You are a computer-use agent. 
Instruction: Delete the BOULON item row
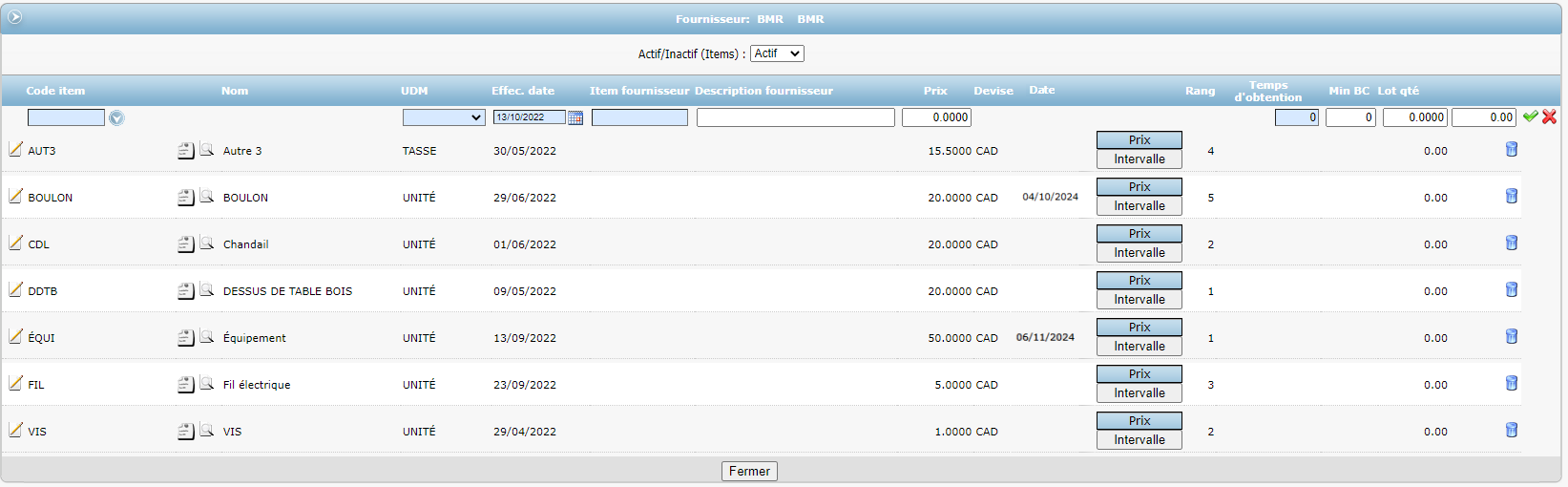point(1511,196)
